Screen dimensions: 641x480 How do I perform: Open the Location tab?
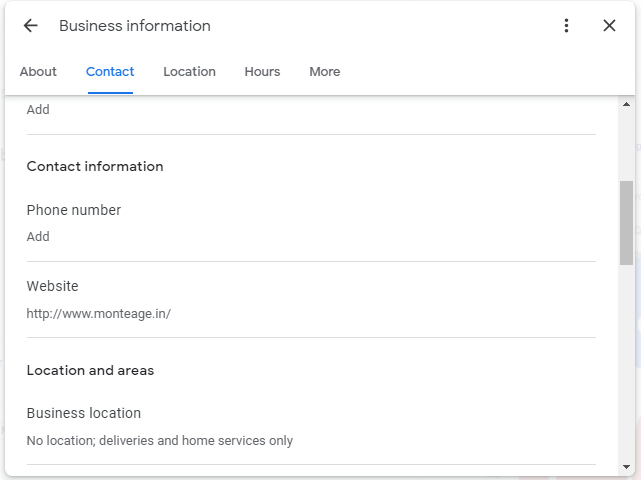pos(189,72)
